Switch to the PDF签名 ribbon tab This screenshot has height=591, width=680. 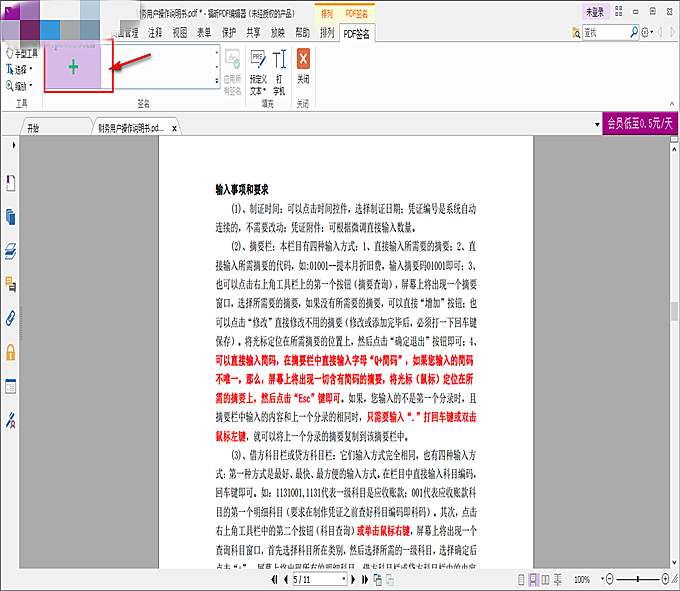[356, 33]
